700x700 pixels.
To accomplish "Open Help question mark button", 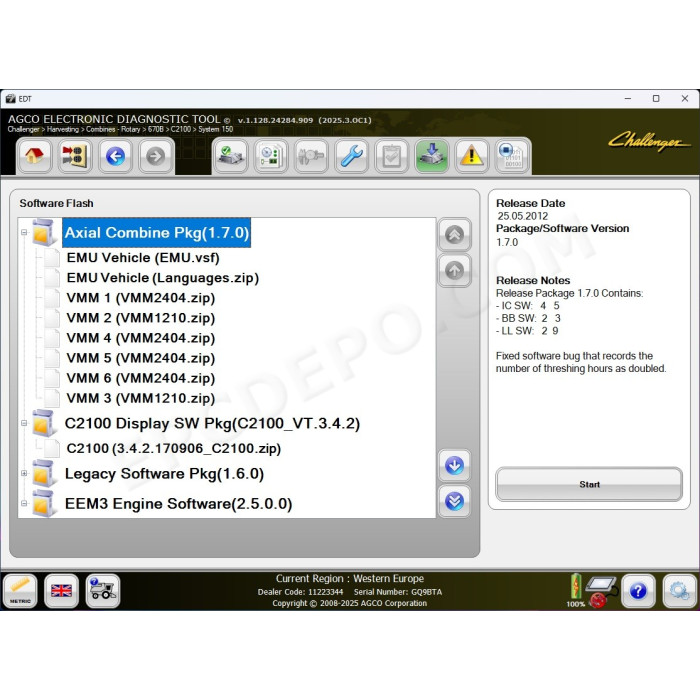I will pos(638,591).
